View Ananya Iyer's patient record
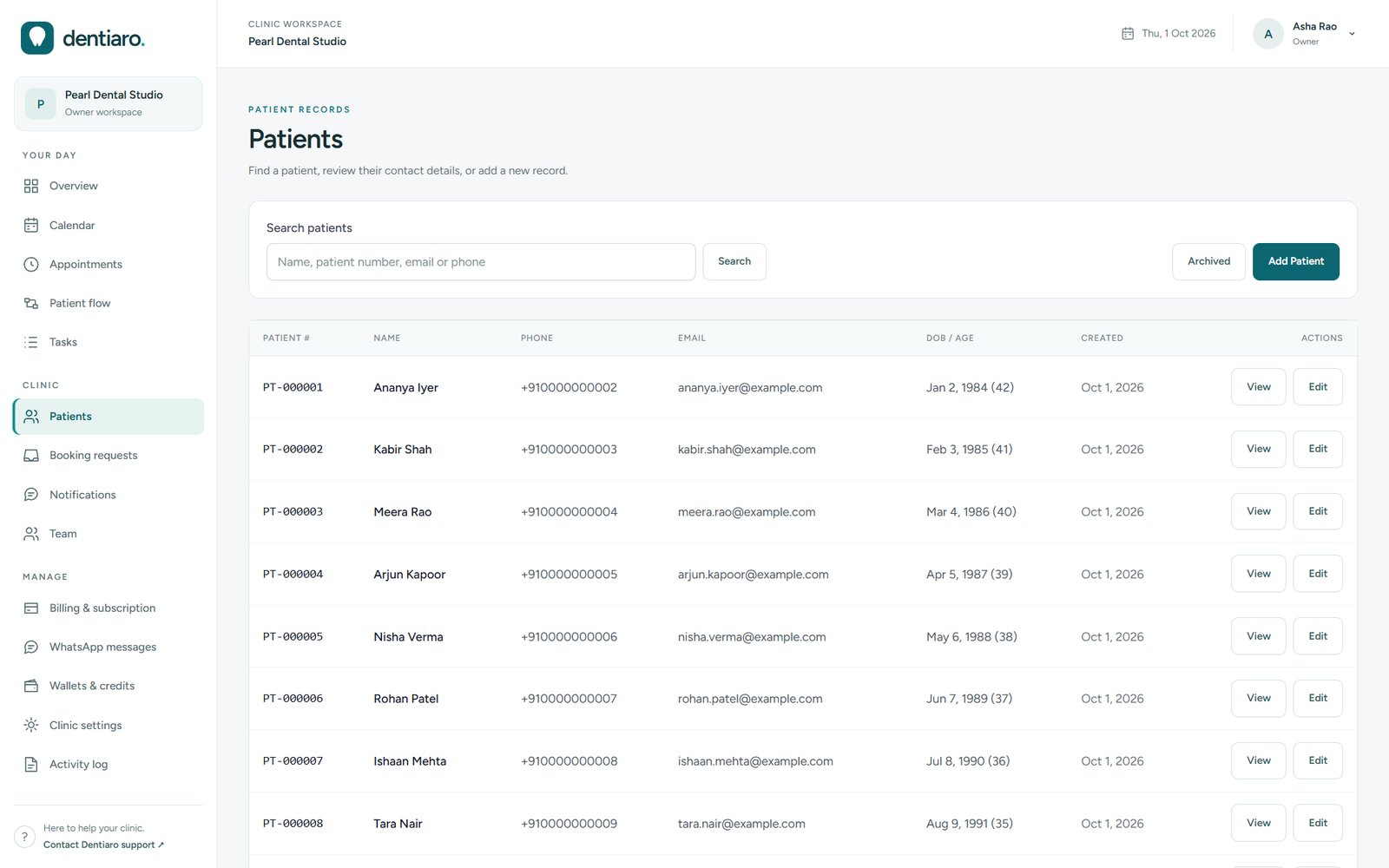Viewport: 1389px width, 868px height. point(1259,387)
